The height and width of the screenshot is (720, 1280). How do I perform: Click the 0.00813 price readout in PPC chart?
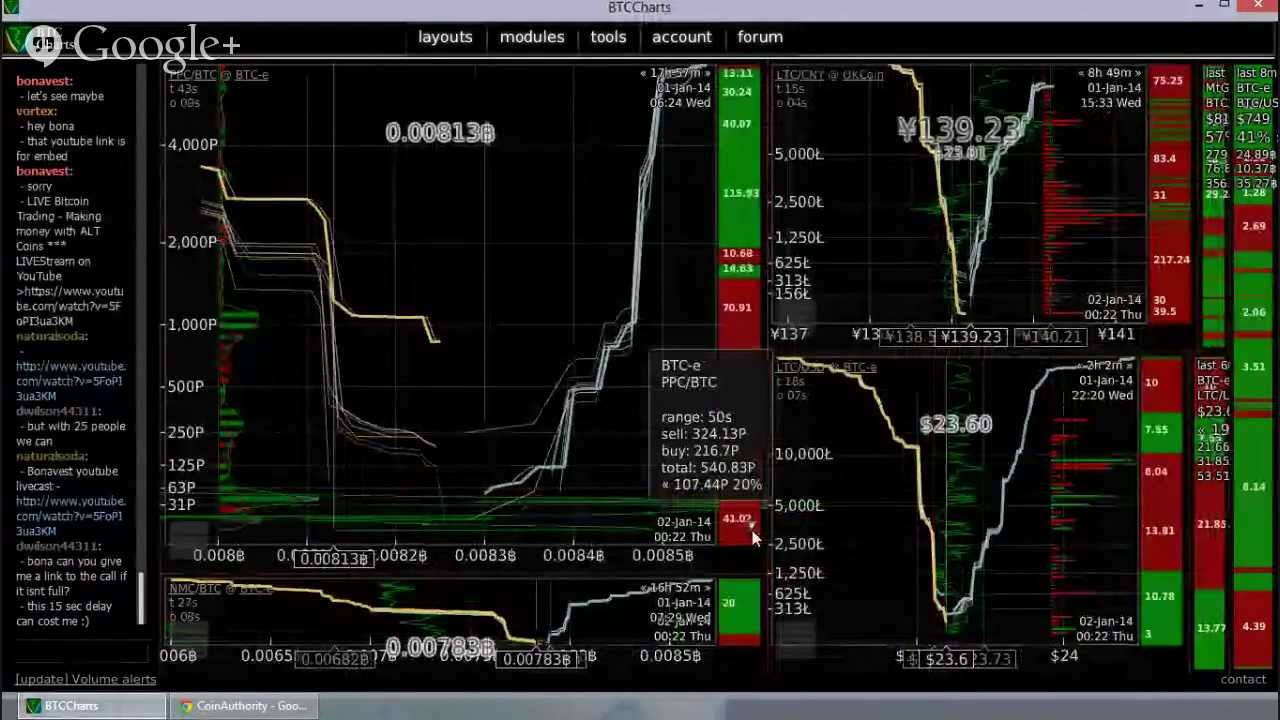coord(440,133)
